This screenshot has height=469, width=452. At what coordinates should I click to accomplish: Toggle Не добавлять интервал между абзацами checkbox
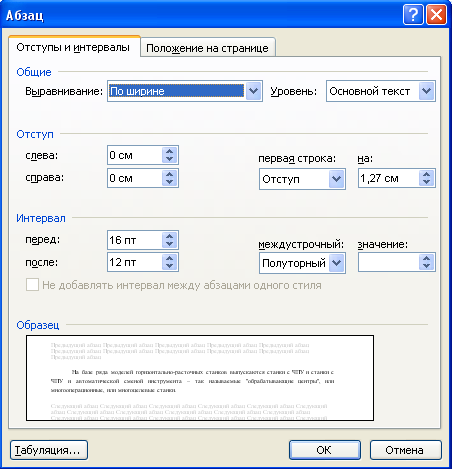click(32, 285)
